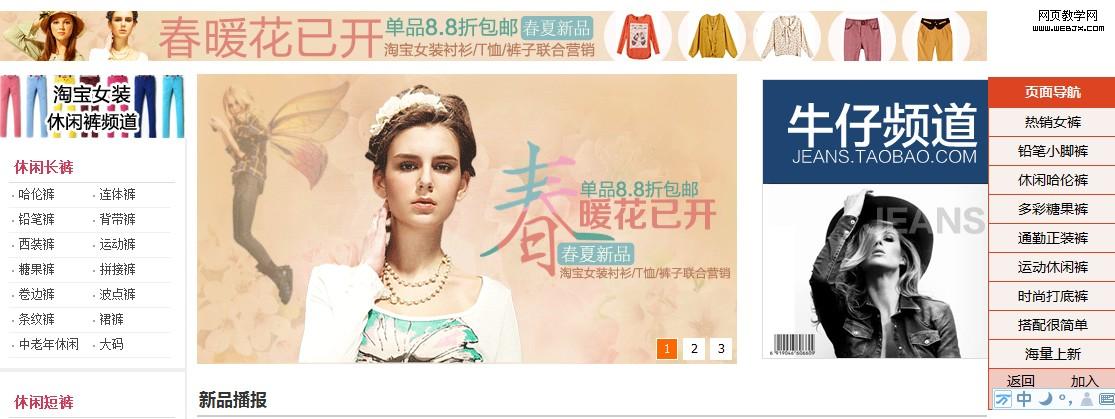
Task: Open 热销女裤 in page navigation
Action: 1052,122
